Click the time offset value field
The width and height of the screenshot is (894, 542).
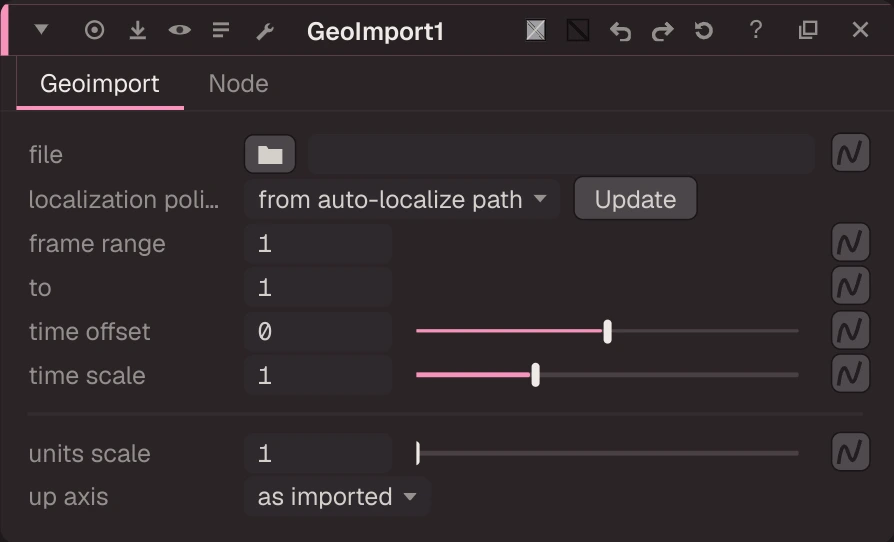click(x=318, y=331)
